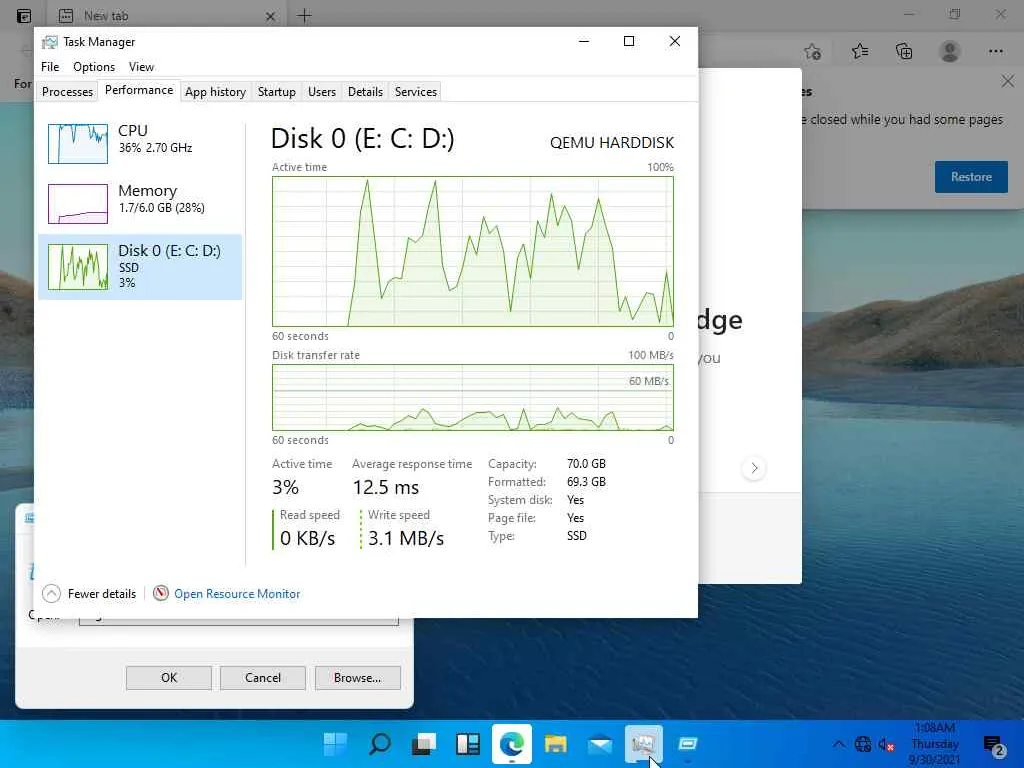Click network icon in system tray
Screen dimensions: 1024x768
pyautogui.click(x=863, y=744)
